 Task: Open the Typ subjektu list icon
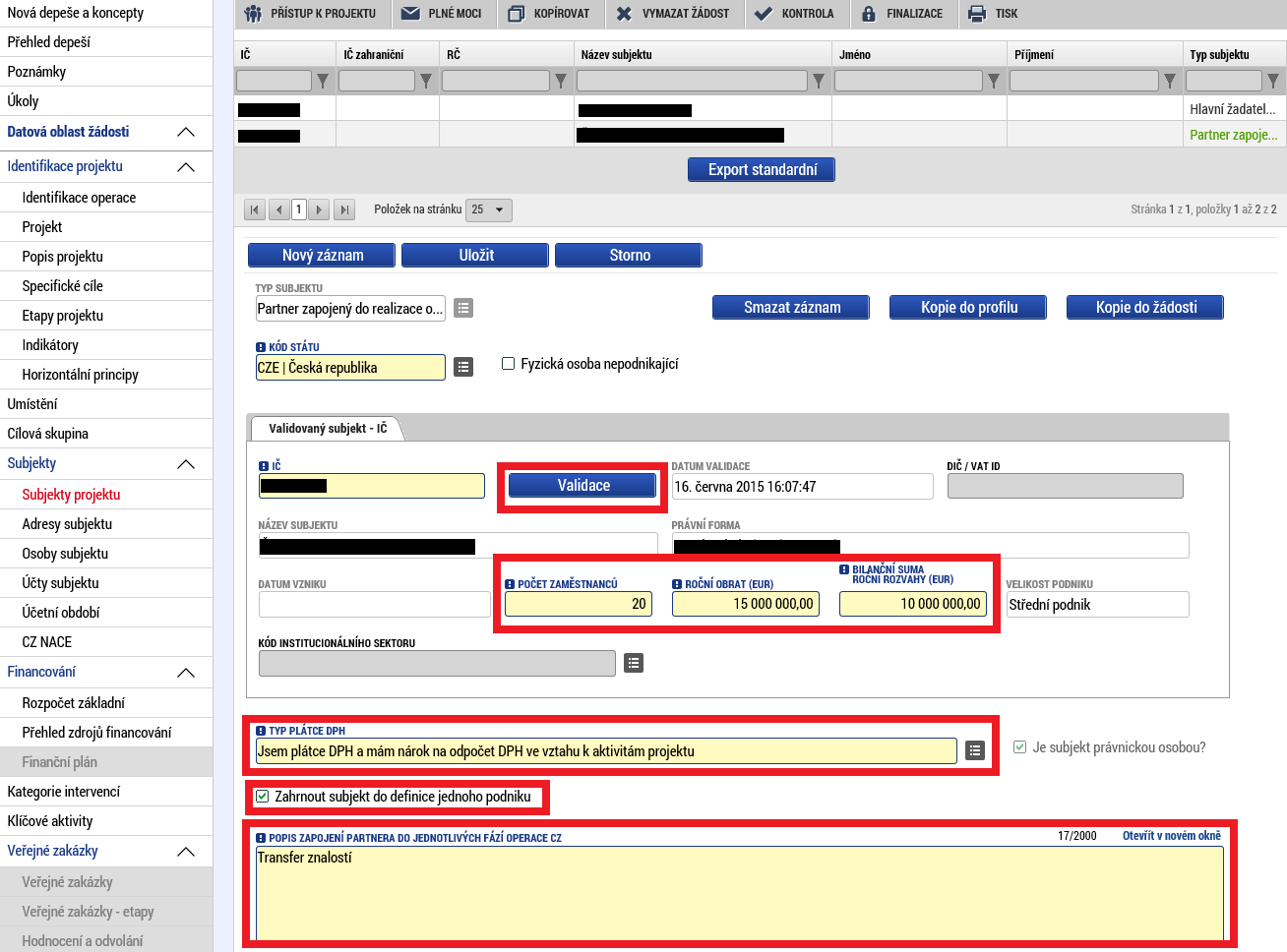[463, 308]
